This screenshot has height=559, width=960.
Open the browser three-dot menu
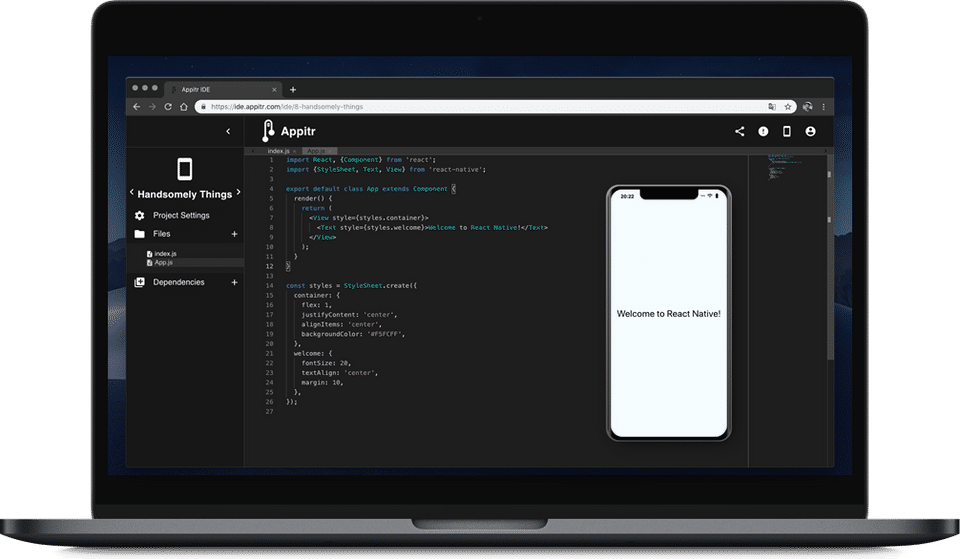(x=823, y=107)
